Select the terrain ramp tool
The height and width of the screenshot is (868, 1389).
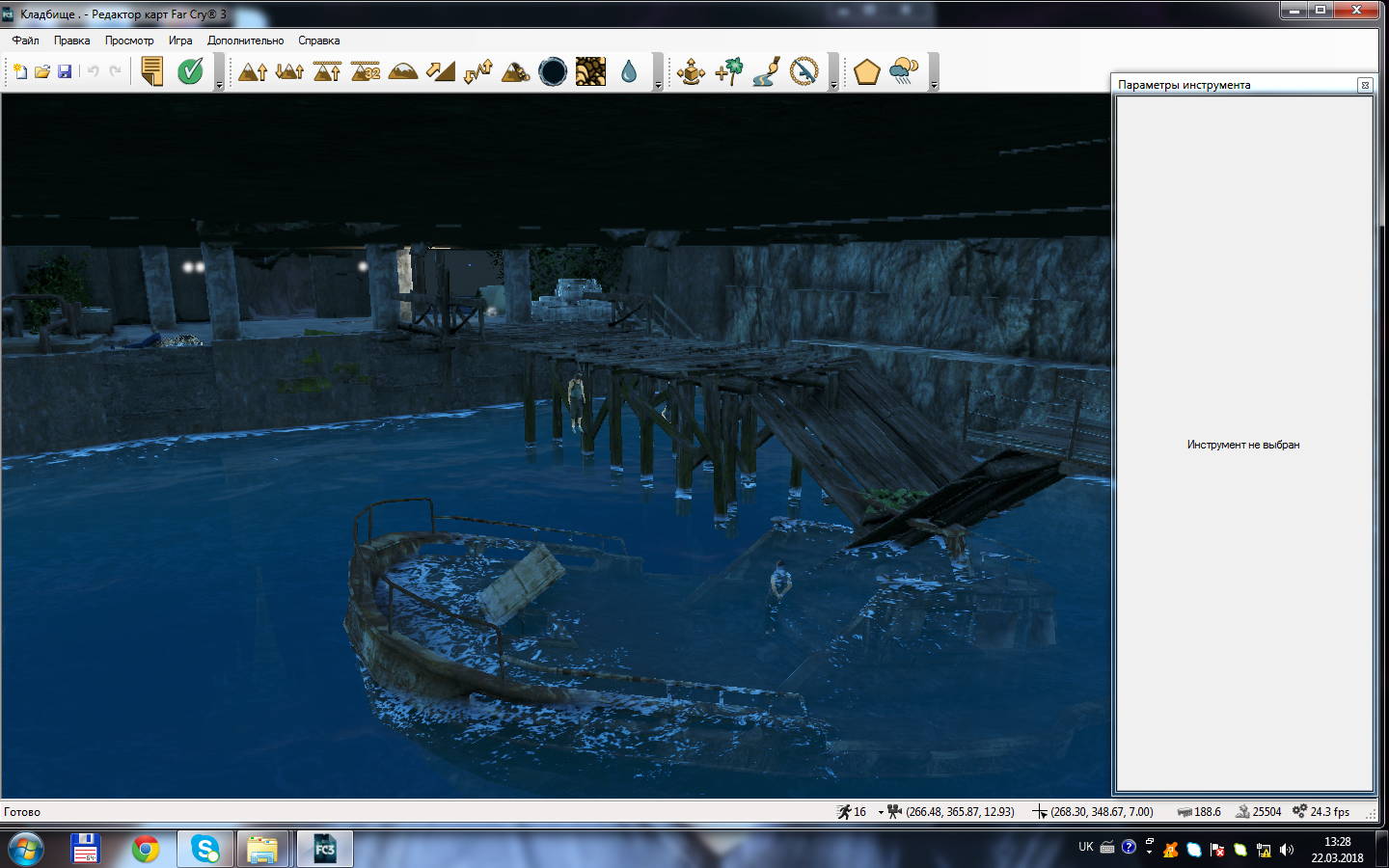coord(440,71)
